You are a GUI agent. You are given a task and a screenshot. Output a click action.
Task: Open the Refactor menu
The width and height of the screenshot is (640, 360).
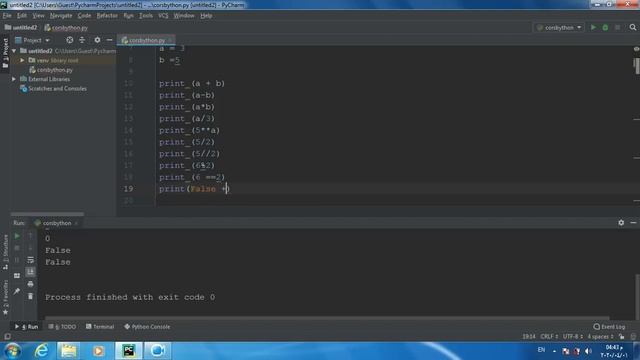point(107,16)
